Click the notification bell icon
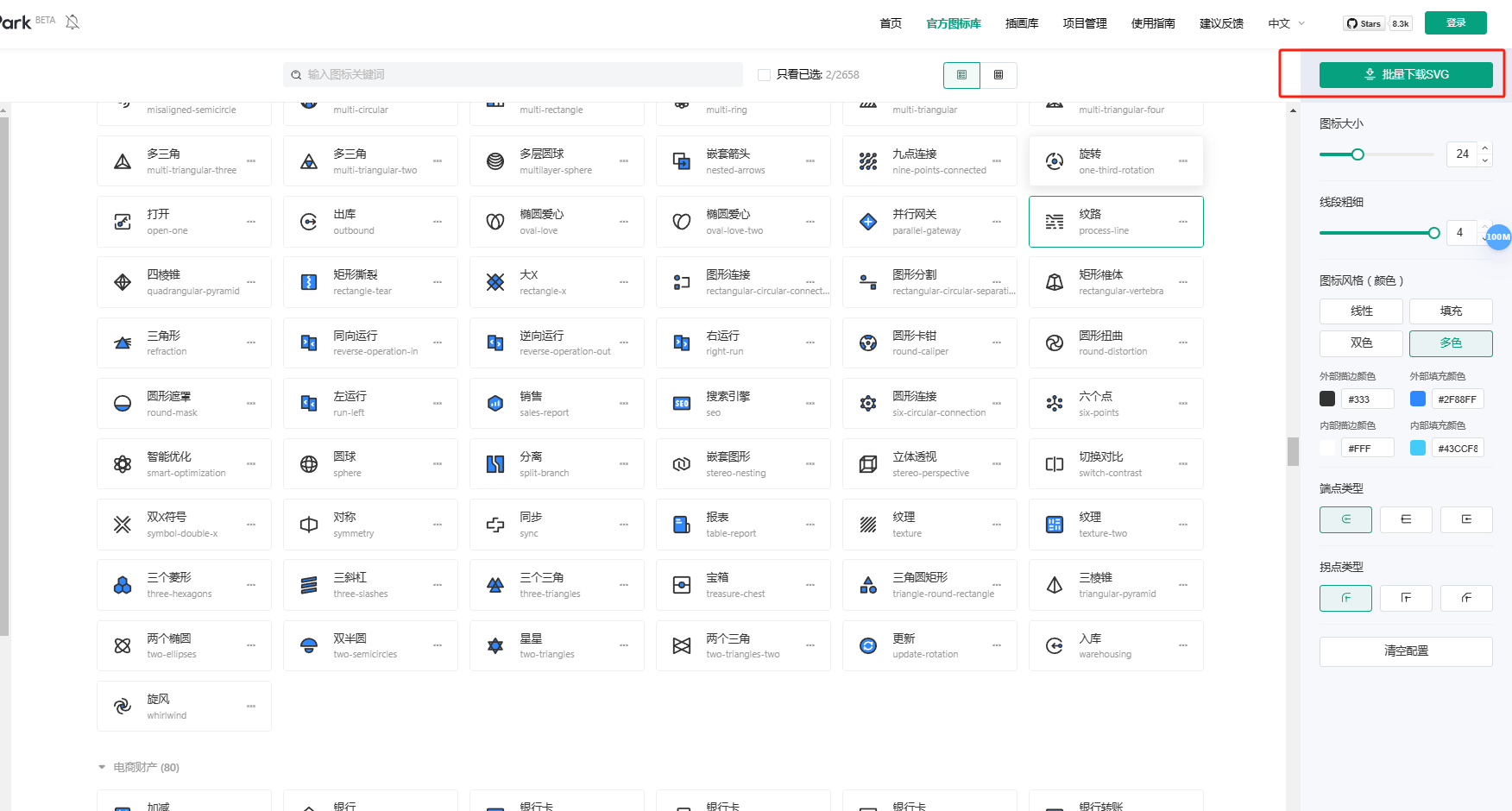1512x811 pixels. click(72, 22)
